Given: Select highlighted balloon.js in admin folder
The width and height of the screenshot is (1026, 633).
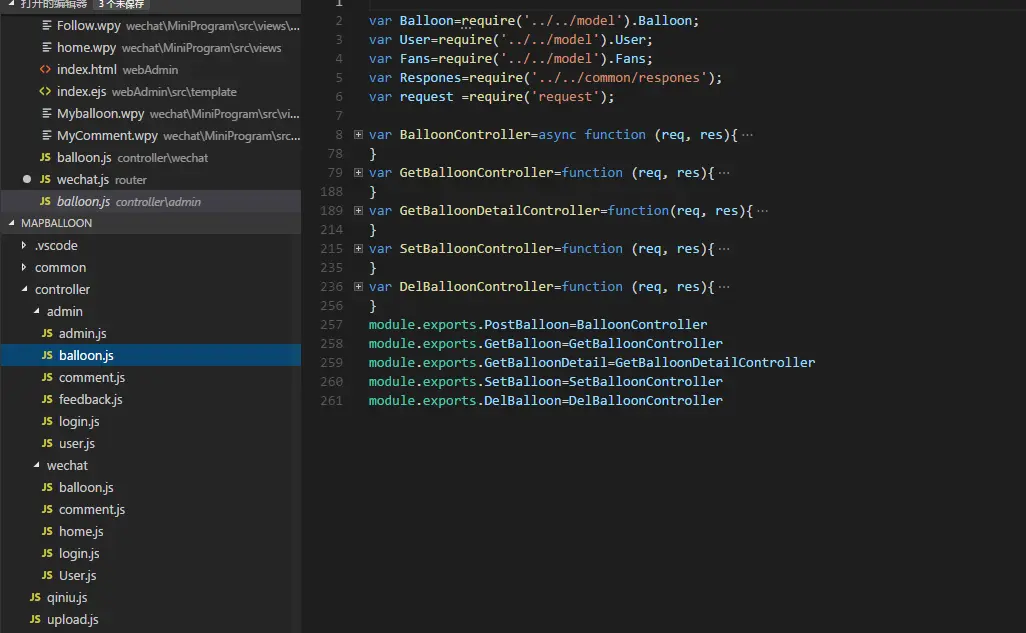Looking at the screenshot, I should pos(150,355).
